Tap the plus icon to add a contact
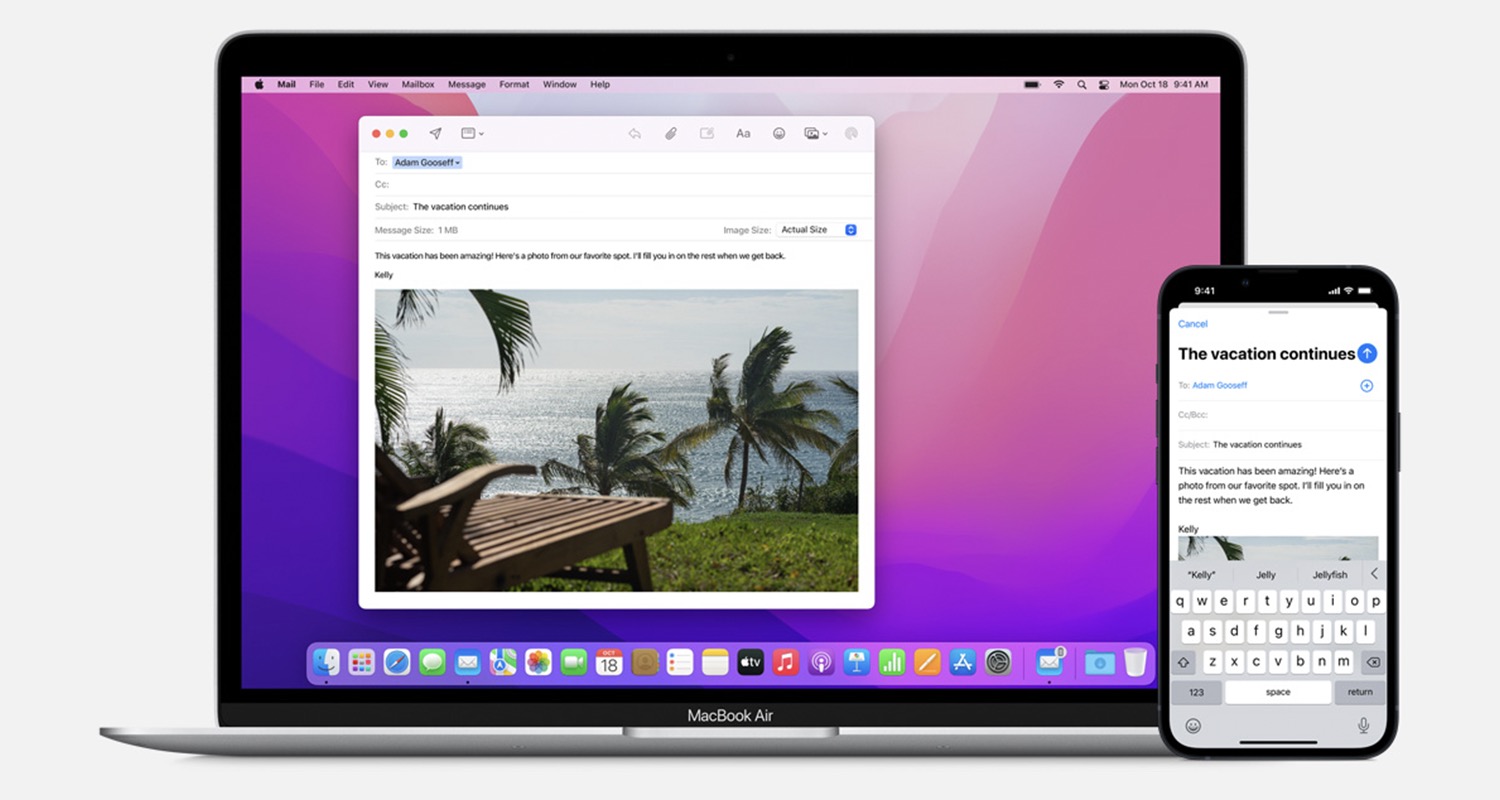This screenshot has width=1500, height=800. [1366, 386]
